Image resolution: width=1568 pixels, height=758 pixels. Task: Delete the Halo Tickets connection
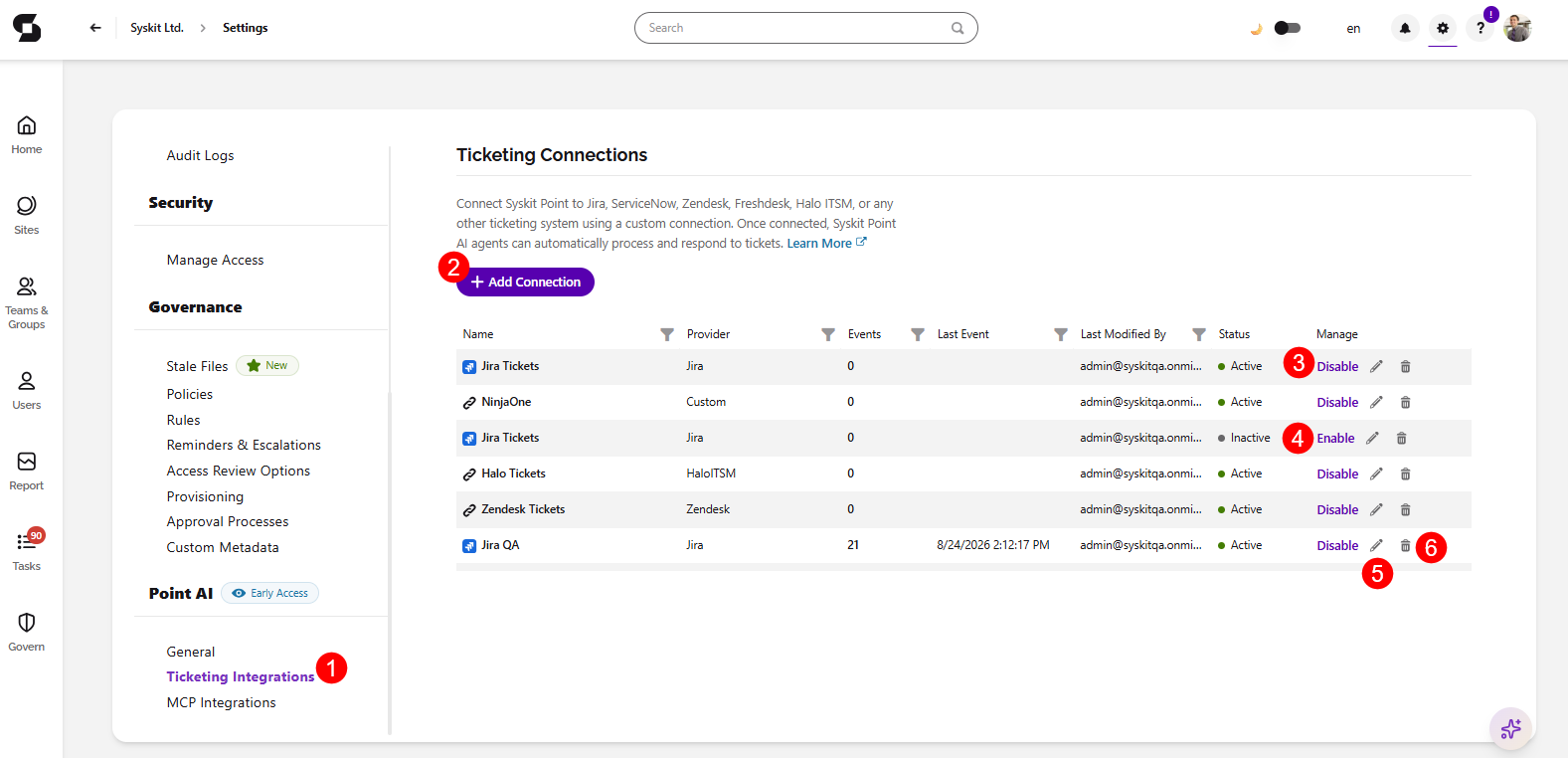coord(1405,474)
